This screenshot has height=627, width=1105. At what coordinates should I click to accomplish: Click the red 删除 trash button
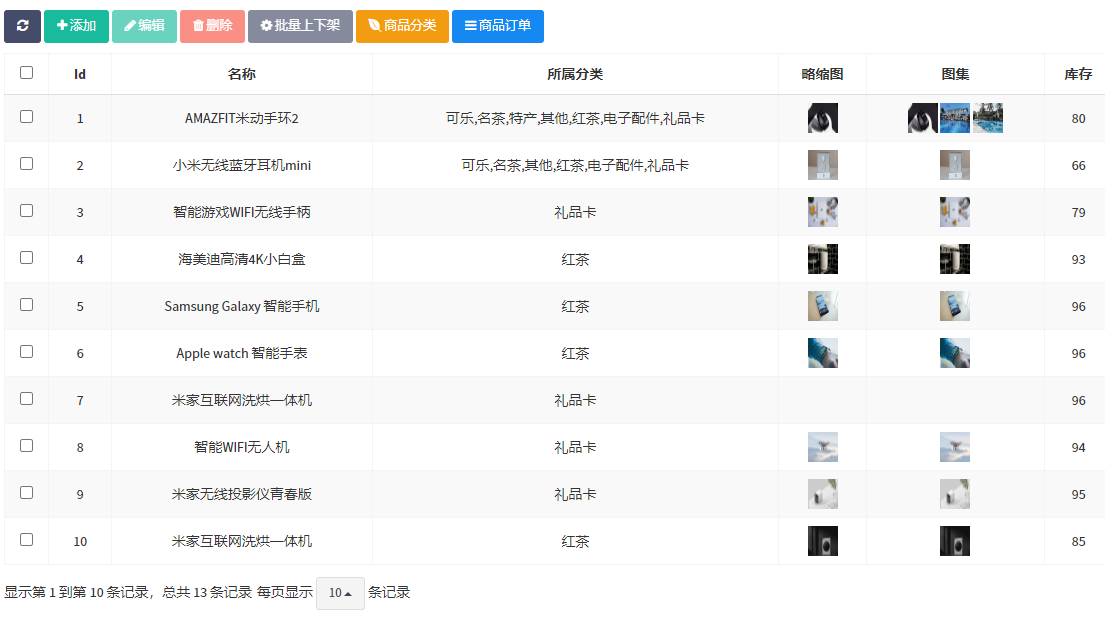[212, 26]
